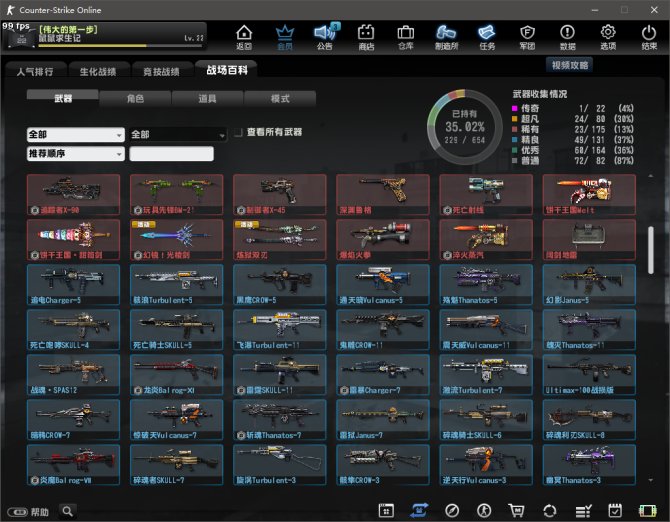The image size is (670, 522).
Task: Click the scroll down arrow of weapon list
Action: click(650, 481)
